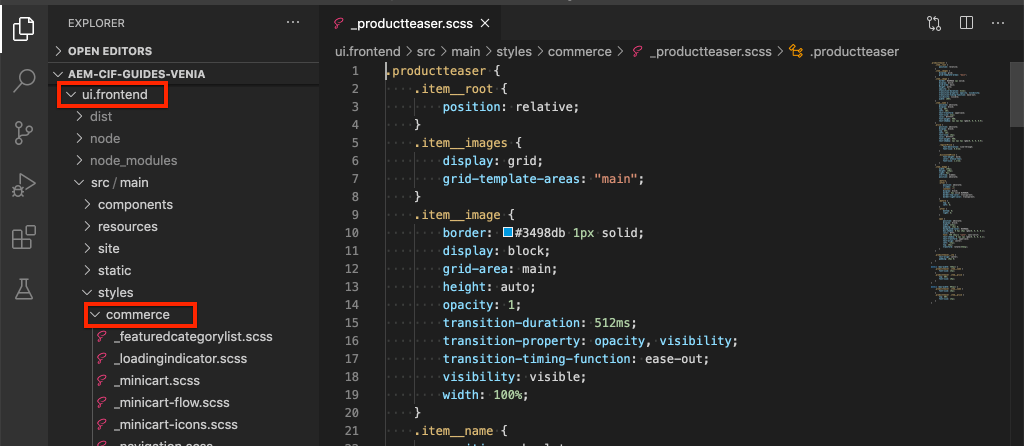
Task: Open _featuredcategorylist.scss file
Action: [193, 337]
